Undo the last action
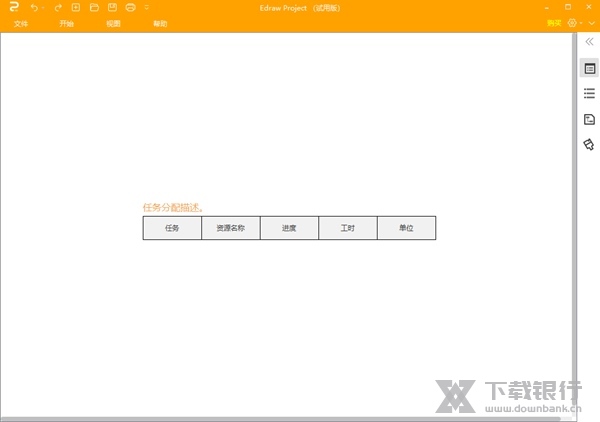 pyautogui.click(x=34, y=8)
